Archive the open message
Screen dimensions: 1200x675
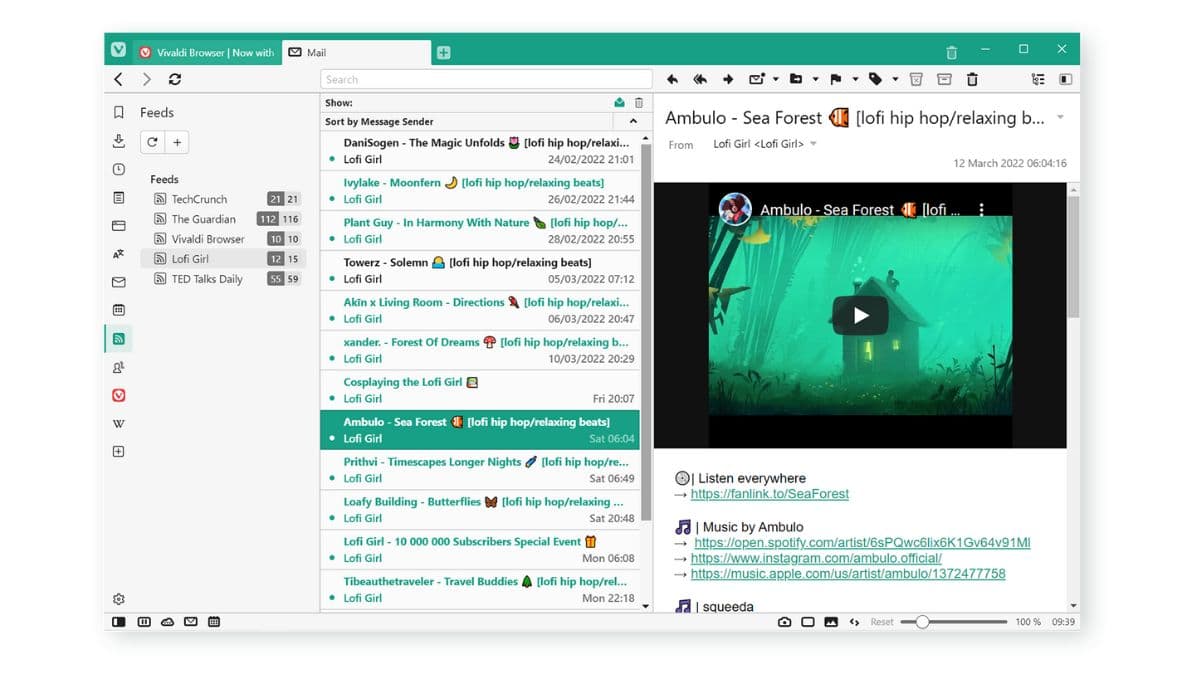(x=944, y=79)
